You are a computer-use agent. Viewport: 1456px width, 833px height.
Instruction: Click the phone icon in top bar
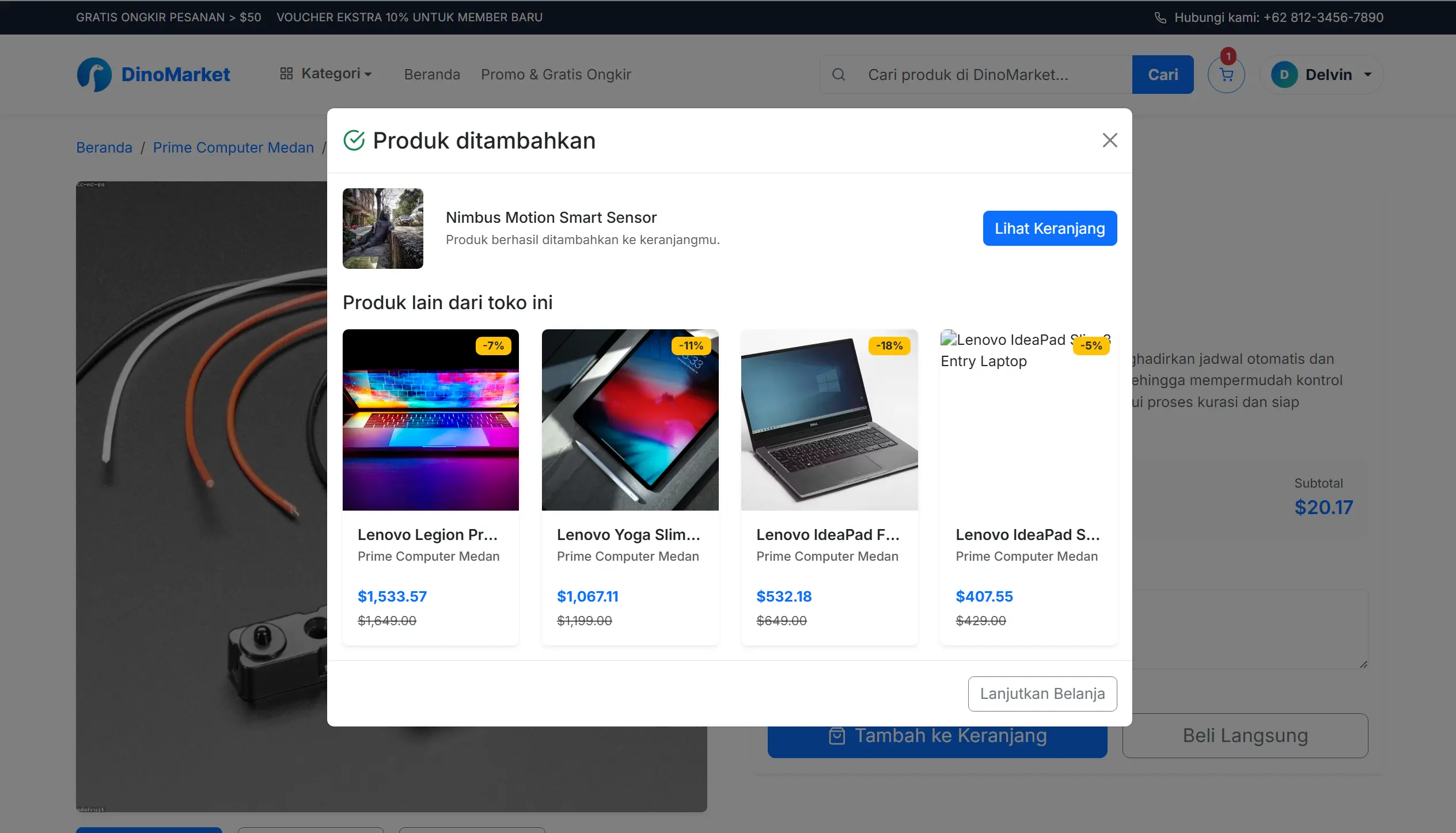click(x=1160, y=18)
